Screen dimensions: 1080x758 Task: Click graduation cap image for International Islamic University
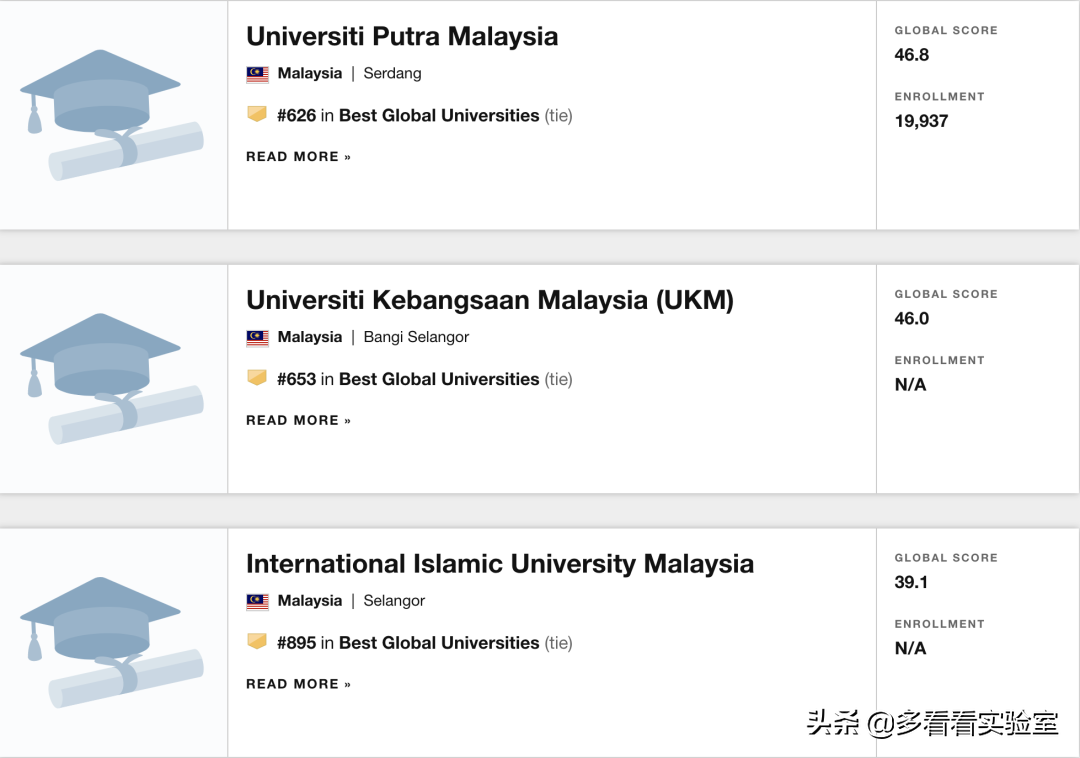pos(112,642)
